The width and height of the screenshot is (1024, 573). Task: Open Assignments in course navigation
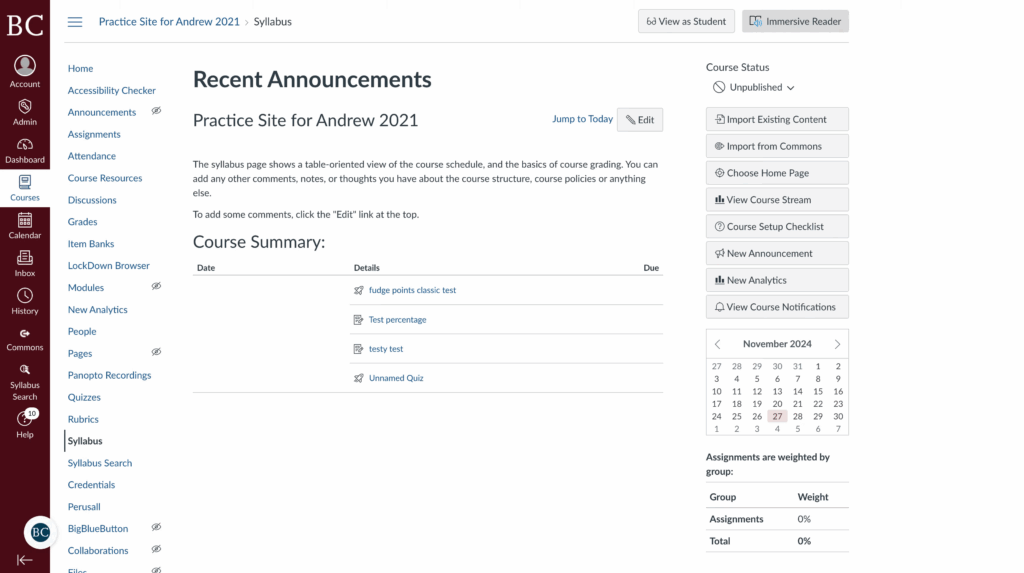point(94,134)
